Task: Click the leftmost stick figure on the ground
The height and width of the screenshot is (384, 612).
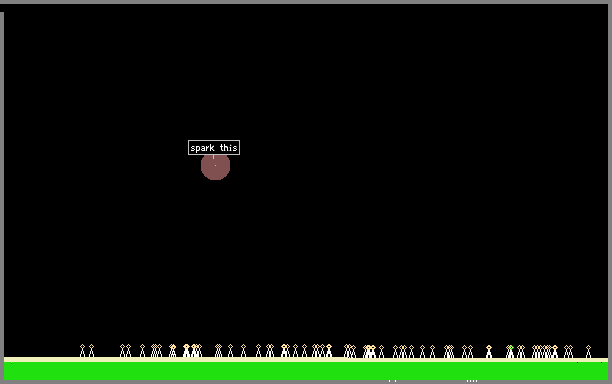Action: (x=82, y=351)
